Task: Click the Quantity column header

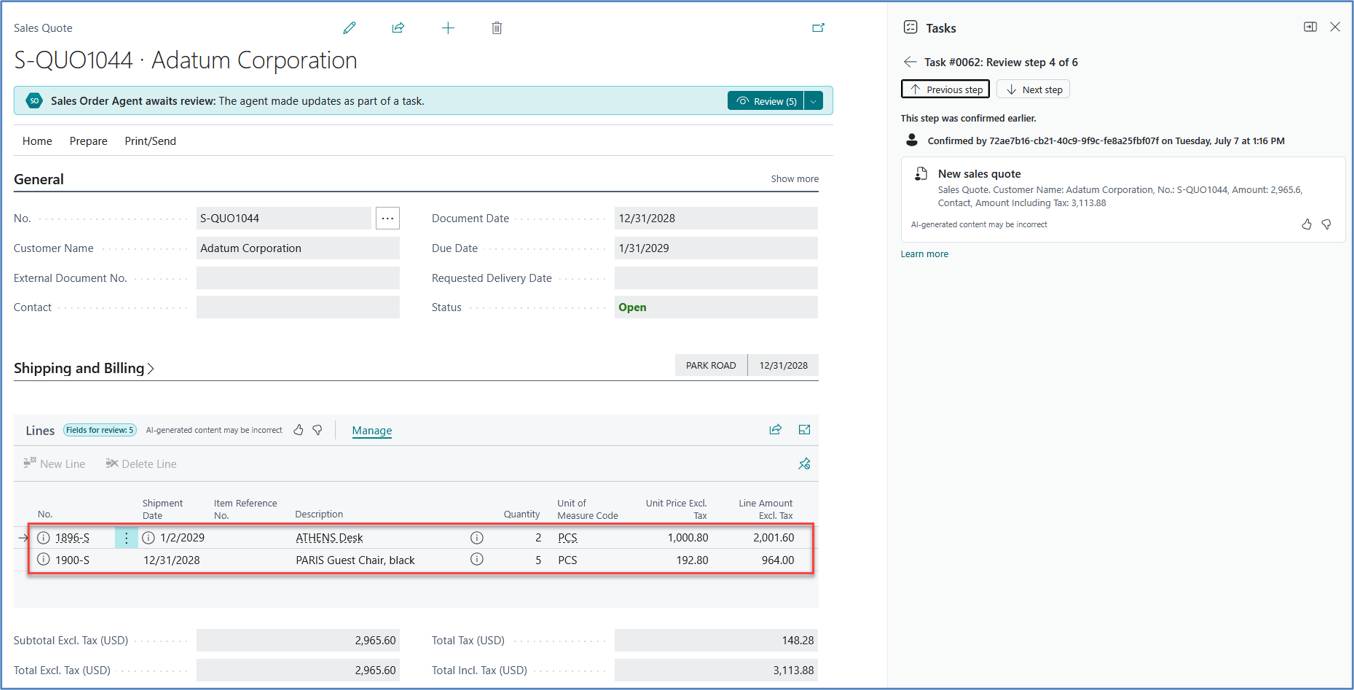Action: click(x=522, y=515)
